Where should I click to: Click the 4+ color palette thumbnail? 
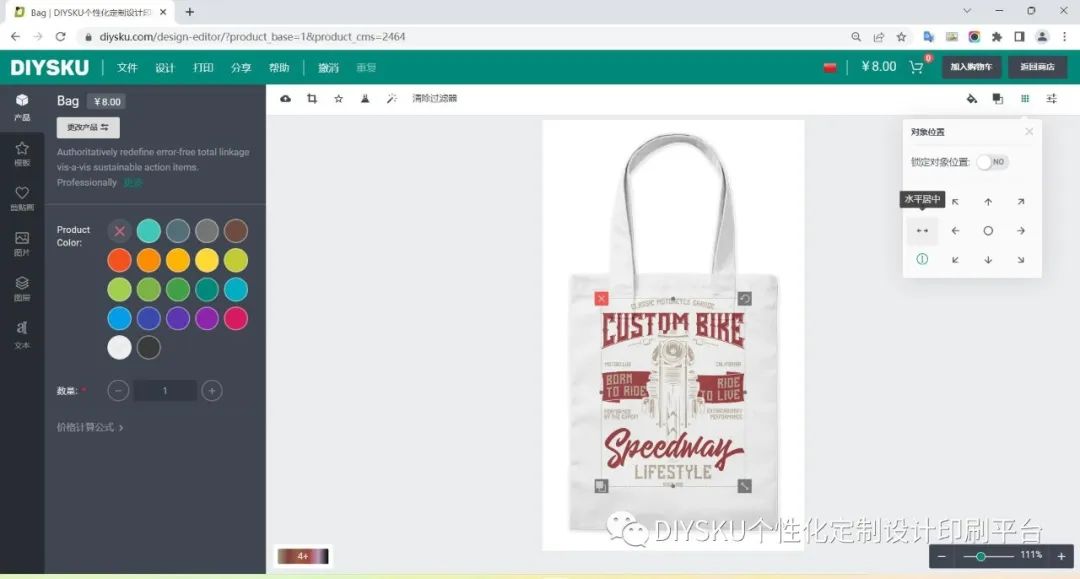coord(303,556)
